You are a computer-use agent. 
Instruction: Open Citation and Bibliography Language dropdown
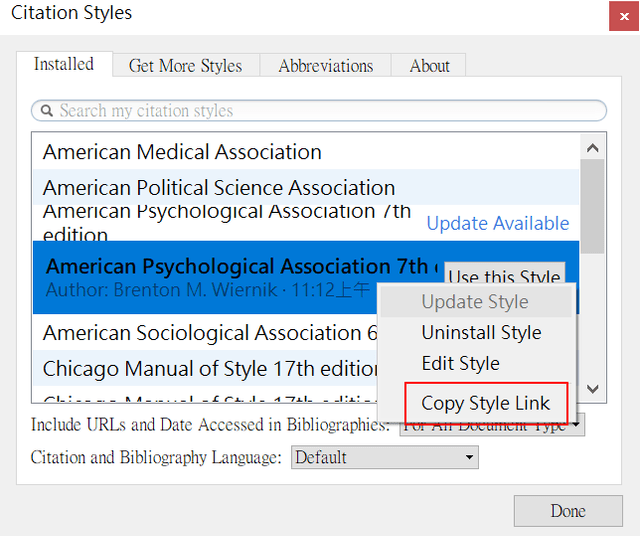point(384,457)
